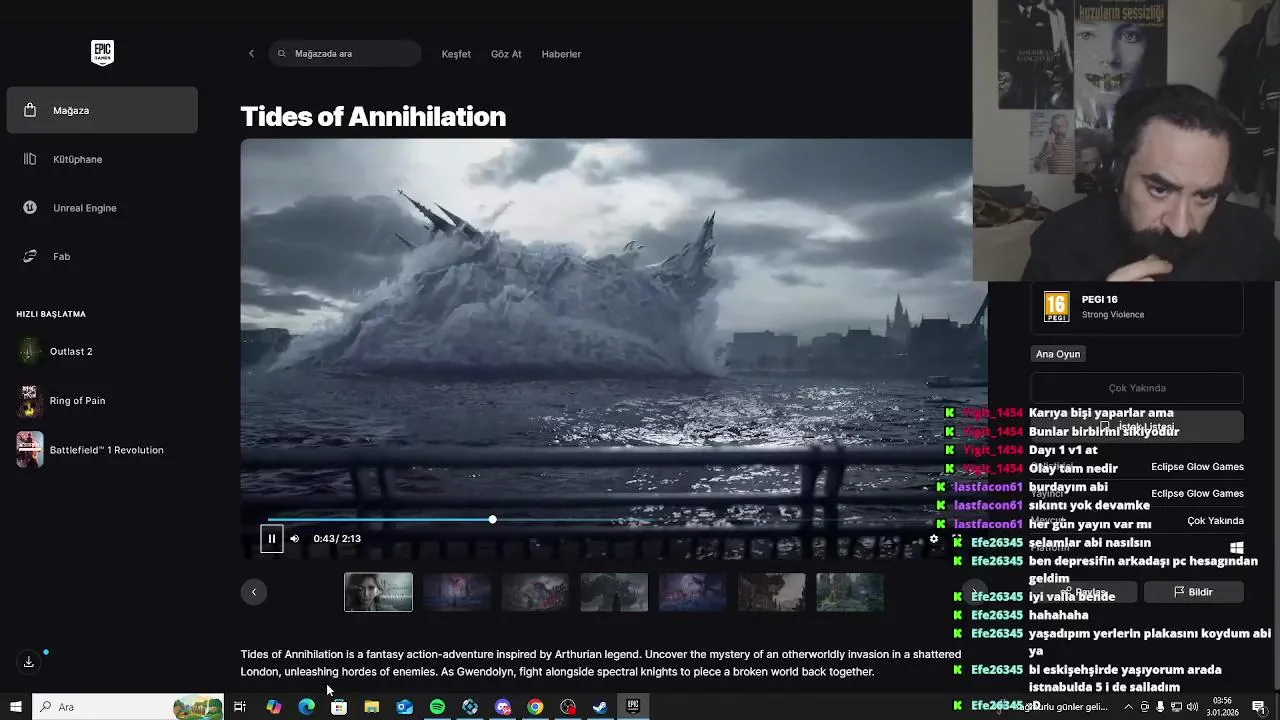Screen dimensions: 1280x720
Task: Open File Explorer from taskbar
Action: [372, 707]
